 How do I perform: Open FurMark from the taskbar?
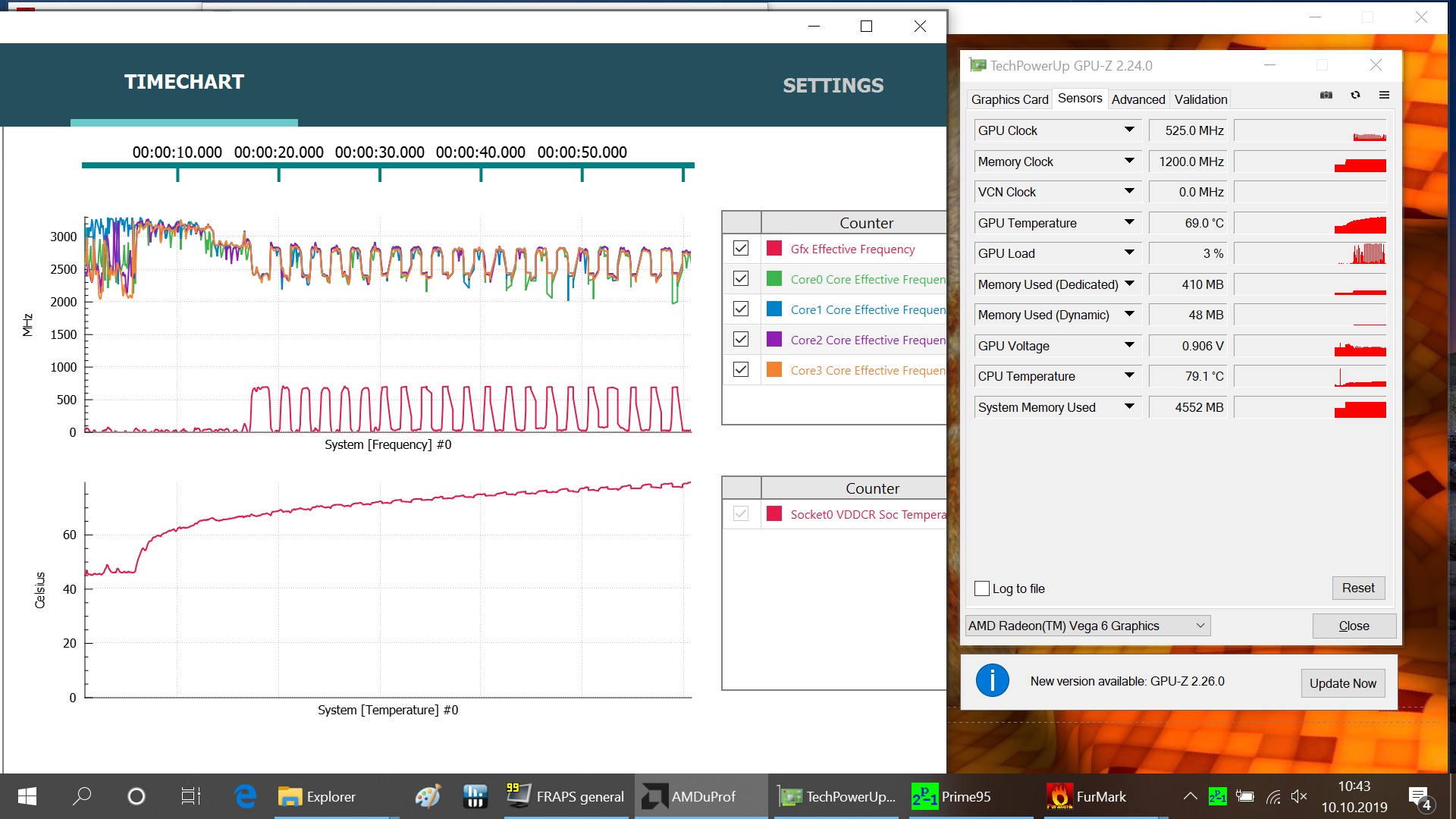(1087, 796)
